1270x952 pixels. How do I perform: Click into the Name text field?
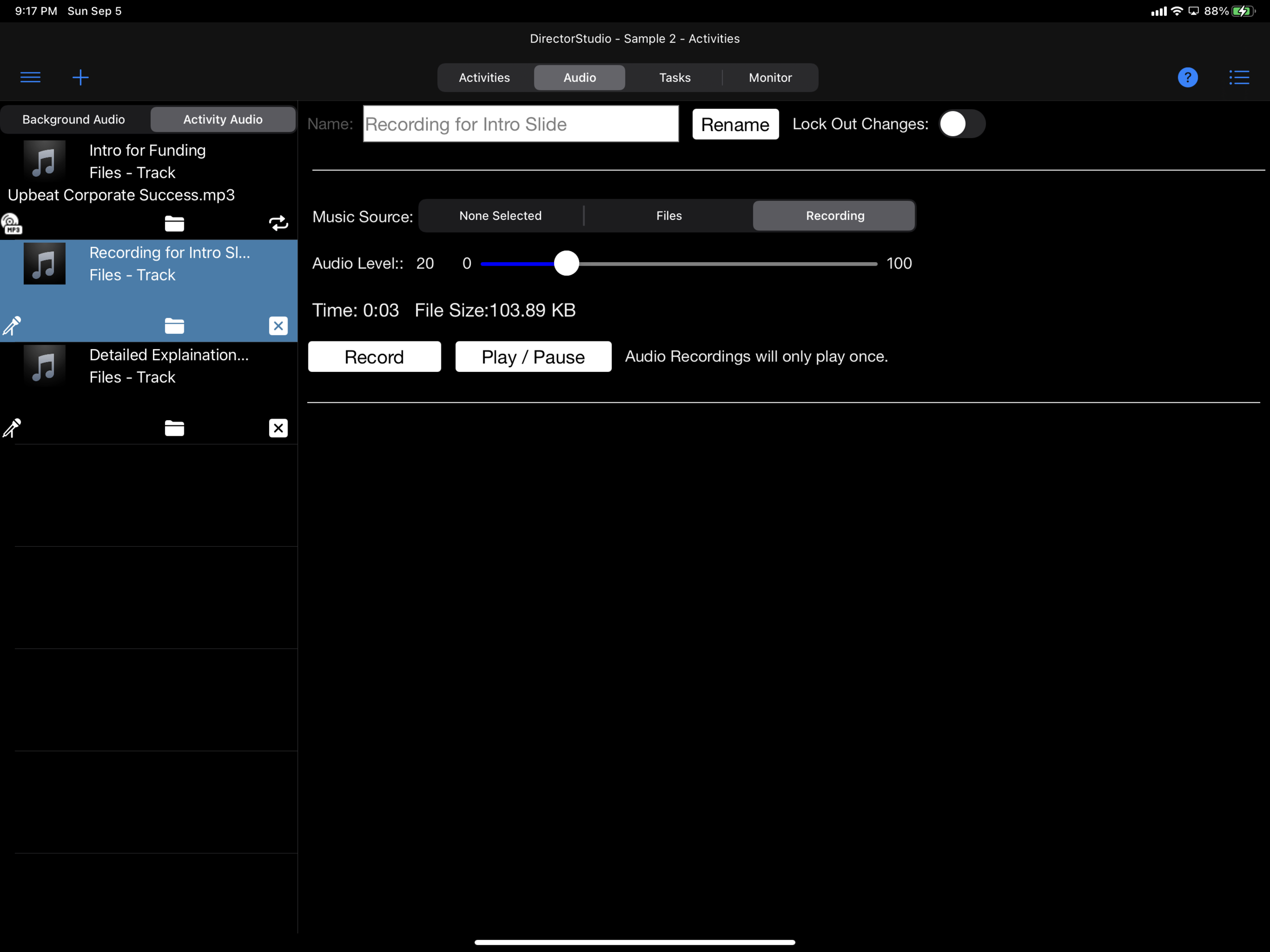[520, 124]
